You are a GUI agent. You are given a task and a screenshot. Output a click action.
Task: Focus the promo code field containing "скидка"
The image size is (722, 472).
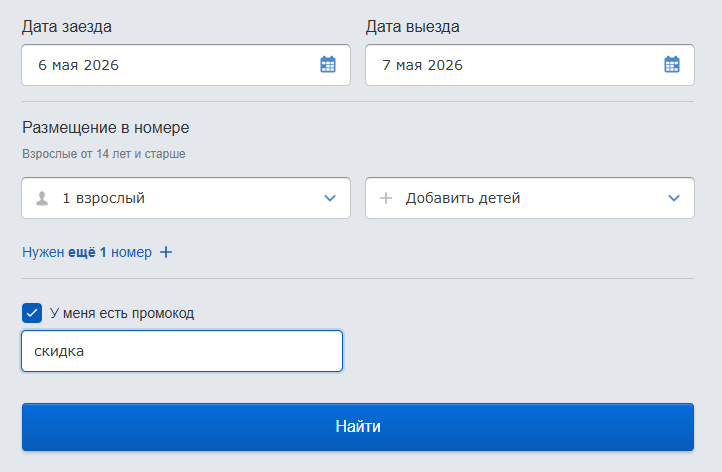pos(182,351)
